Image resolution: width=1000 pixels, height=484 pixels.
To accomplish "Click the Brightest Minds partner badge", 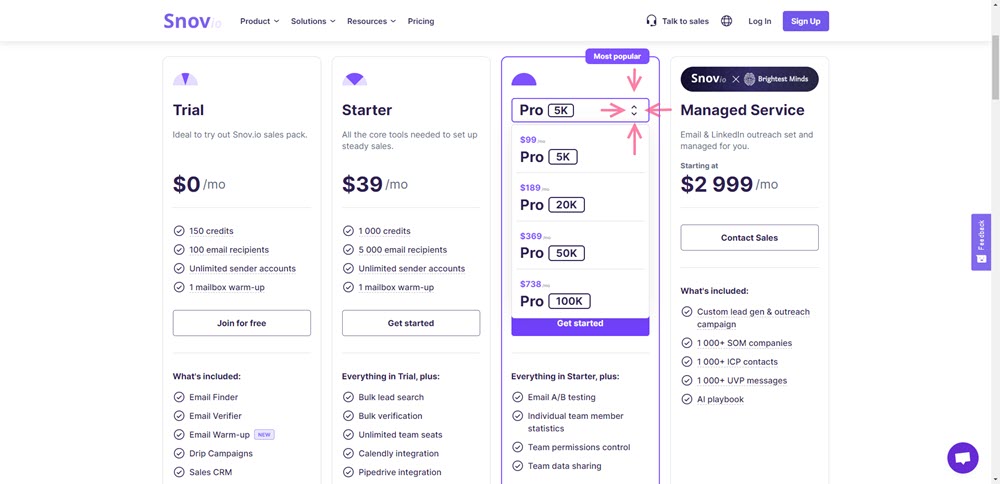I will 749,79.
